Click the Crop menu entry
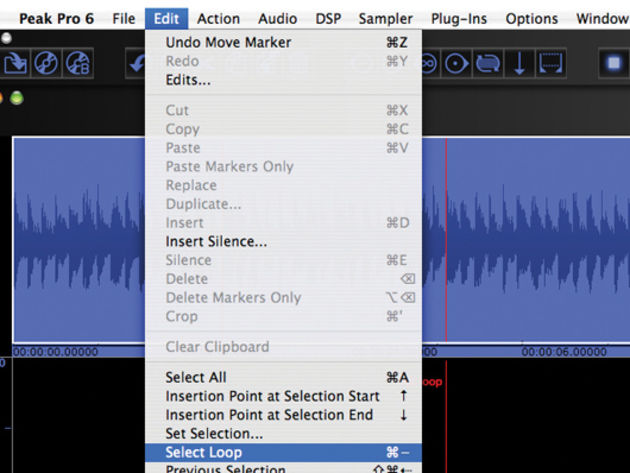630x473 pixels. click(x=283, y=316)
